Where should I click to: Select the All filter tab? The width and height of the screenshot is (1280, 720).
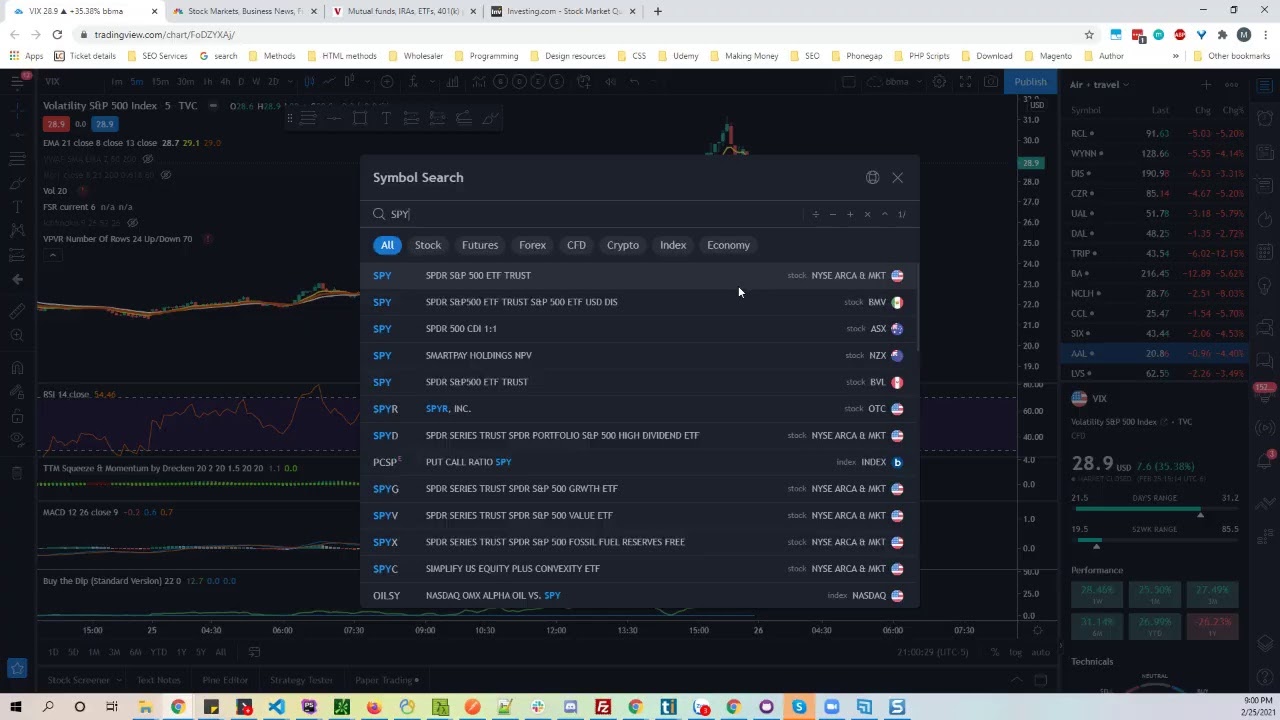click(387, 245)
